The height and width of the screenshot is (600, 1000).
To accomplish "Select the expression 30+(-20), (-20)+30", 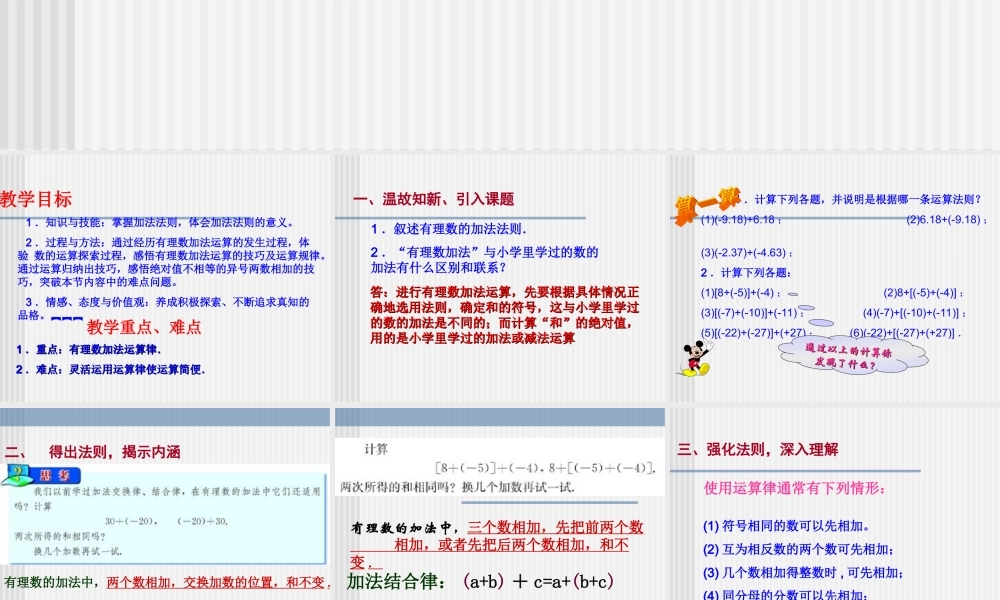I will pos(166,522).
